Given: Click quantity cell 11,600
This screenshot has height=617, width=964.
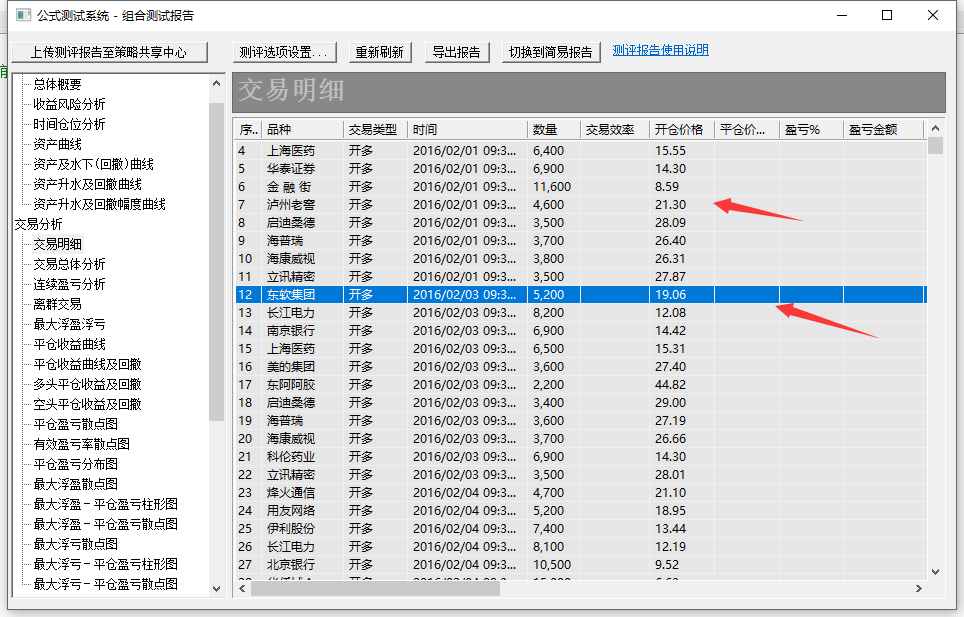Looking at the screenshot, I should pyautogui.click(x=552, y=187).
